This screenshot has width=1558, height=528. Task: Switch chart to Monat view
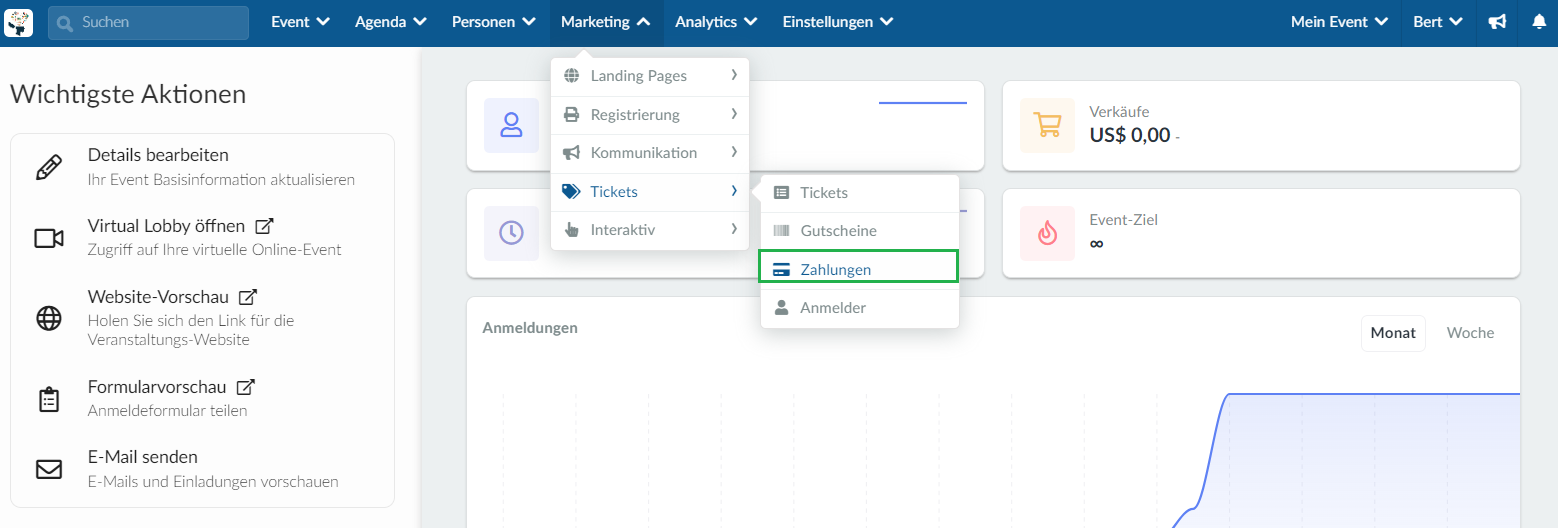(1393, 333)
